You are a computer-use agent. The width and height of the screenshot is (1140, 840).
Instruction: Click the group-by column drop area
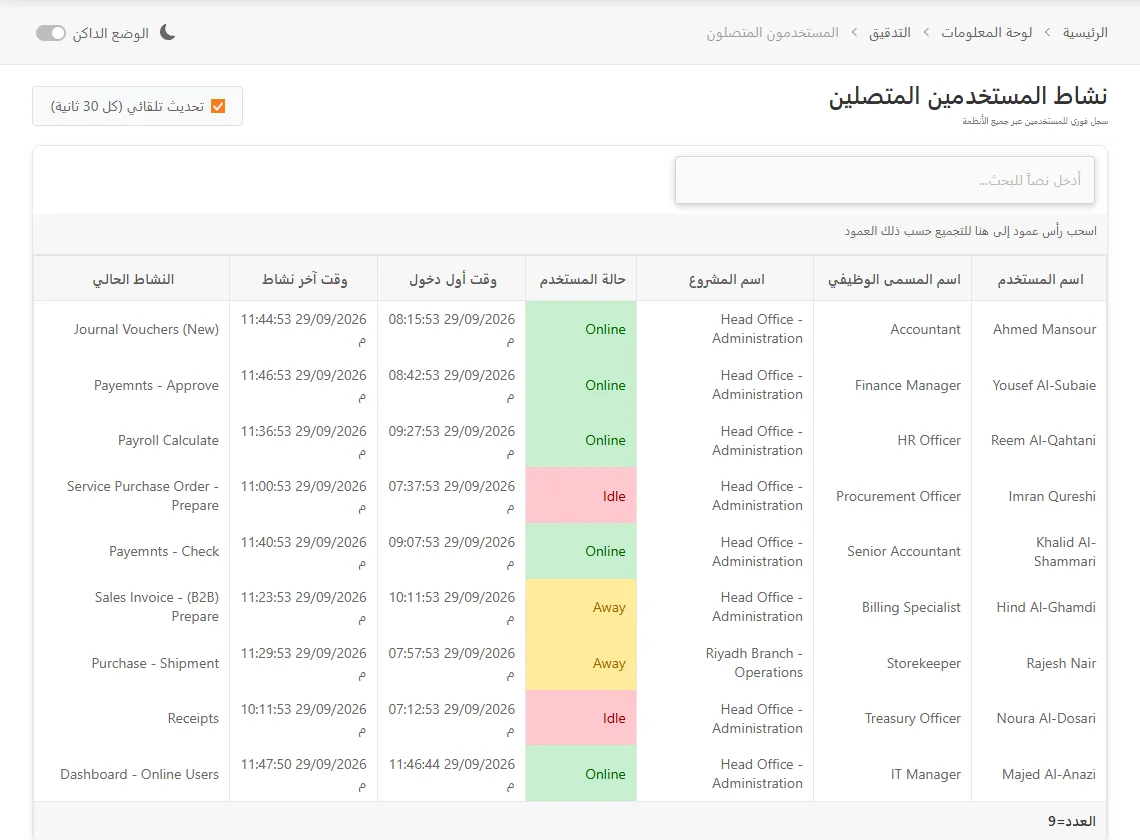click(x=570, y=231)
